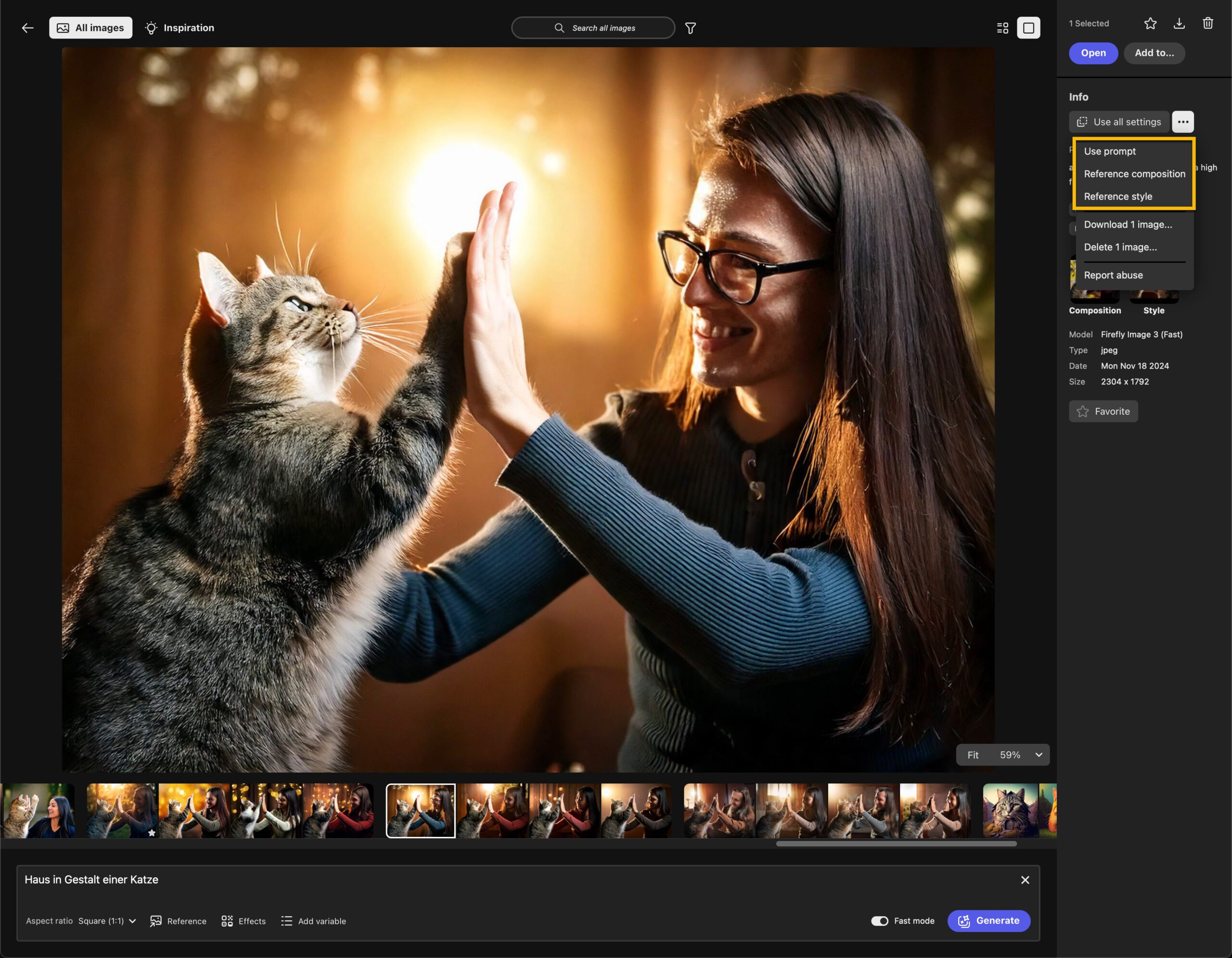Click the All Images tab
The width and height of the screenshot is (1232, 958).
(x=91, y=28)
